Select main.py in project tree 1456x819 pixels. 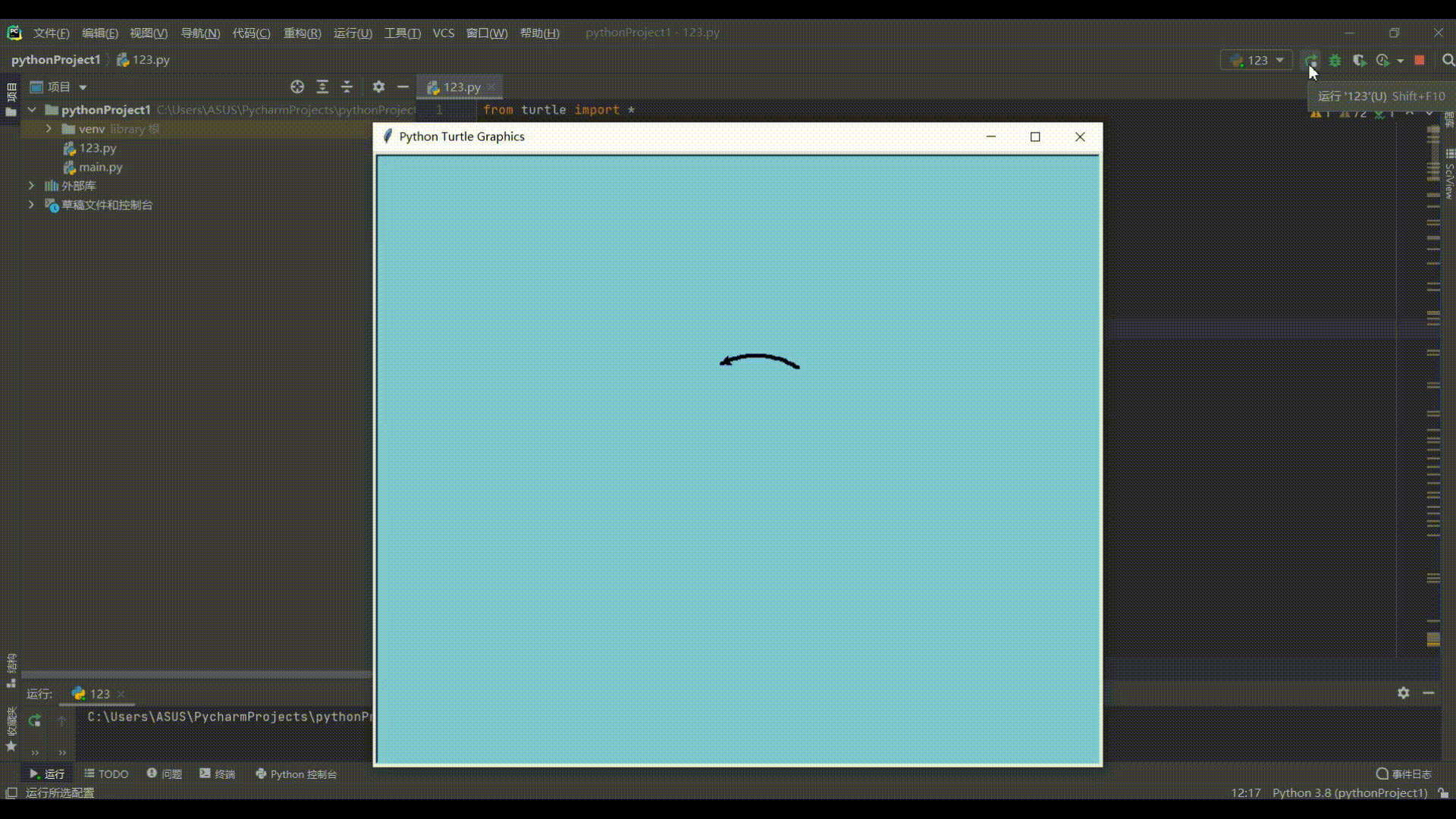coord(100,167)
